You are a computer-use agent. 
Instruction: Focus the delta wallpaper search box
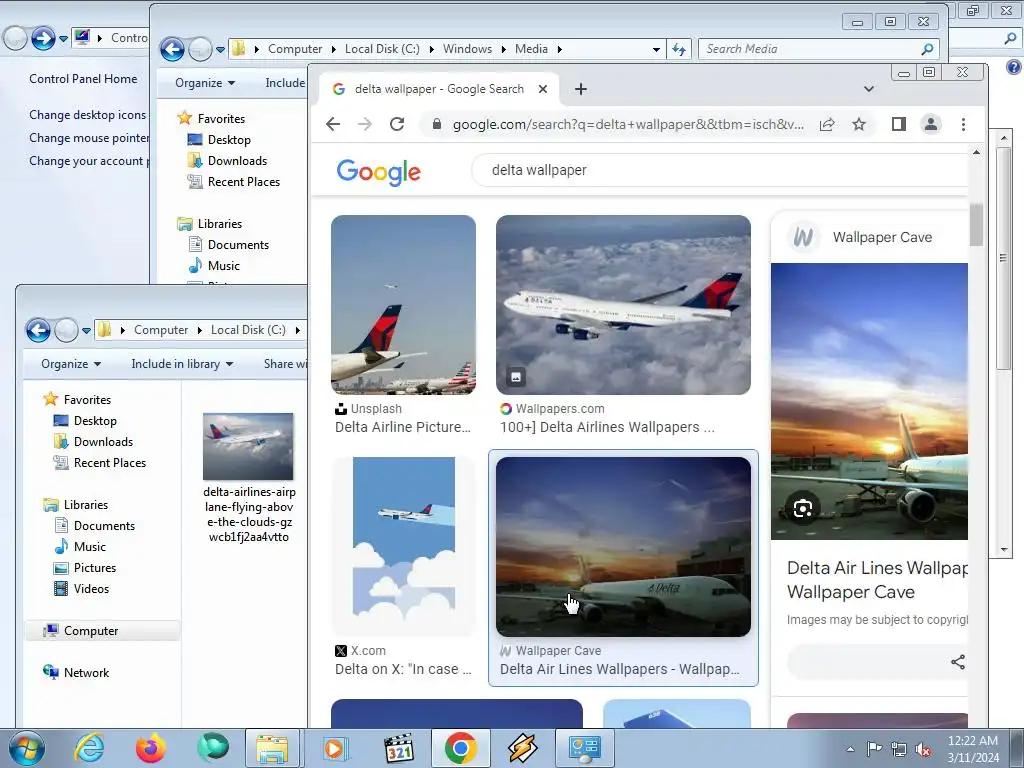pos(718,170)
